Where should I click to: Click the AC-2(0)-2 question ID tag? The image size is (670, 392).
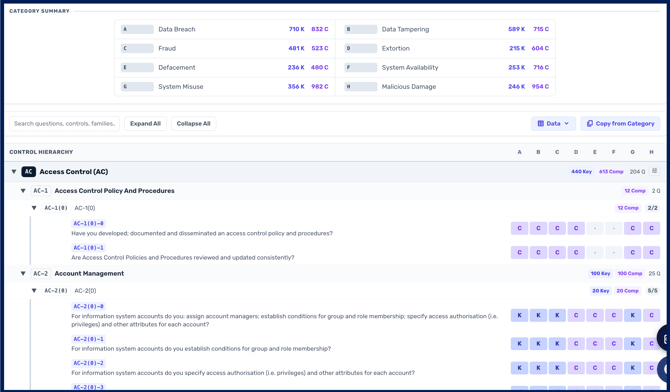tap(88, 363)
